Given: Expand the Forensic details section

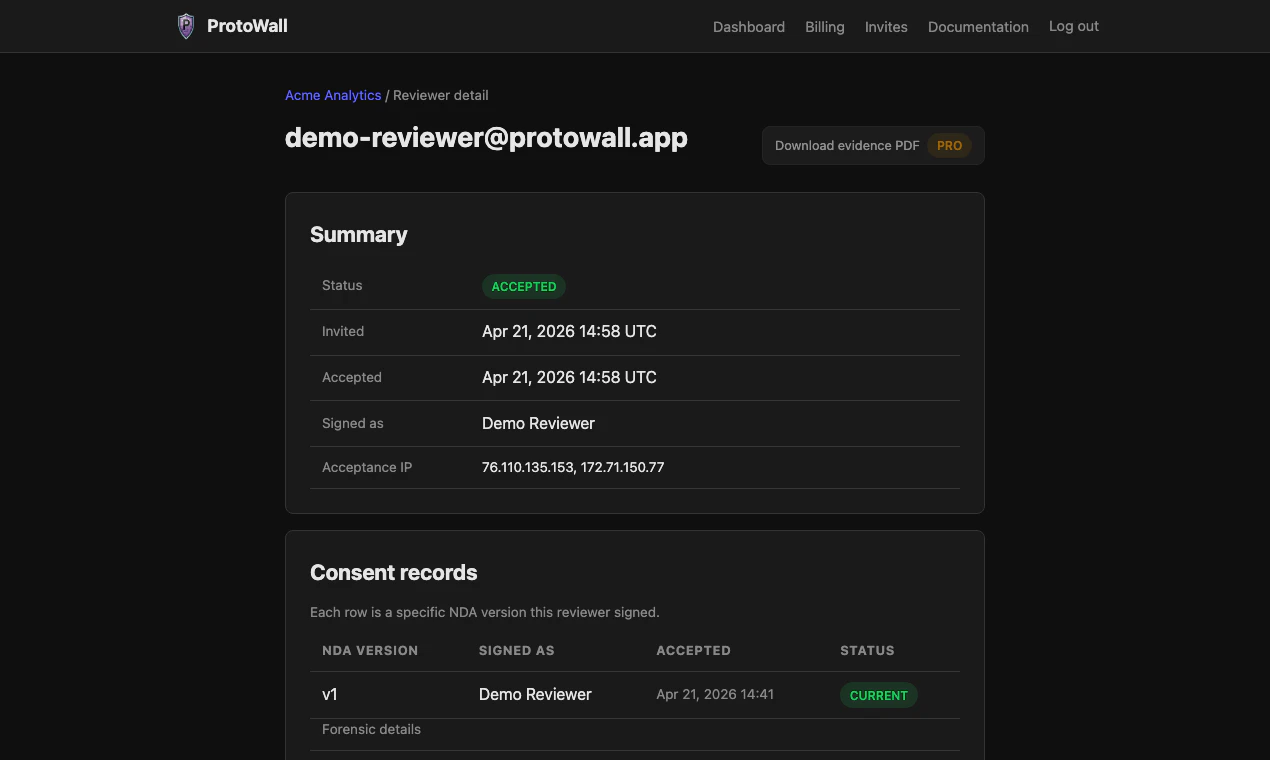Looking at the screenshot, I should (371, 729).
